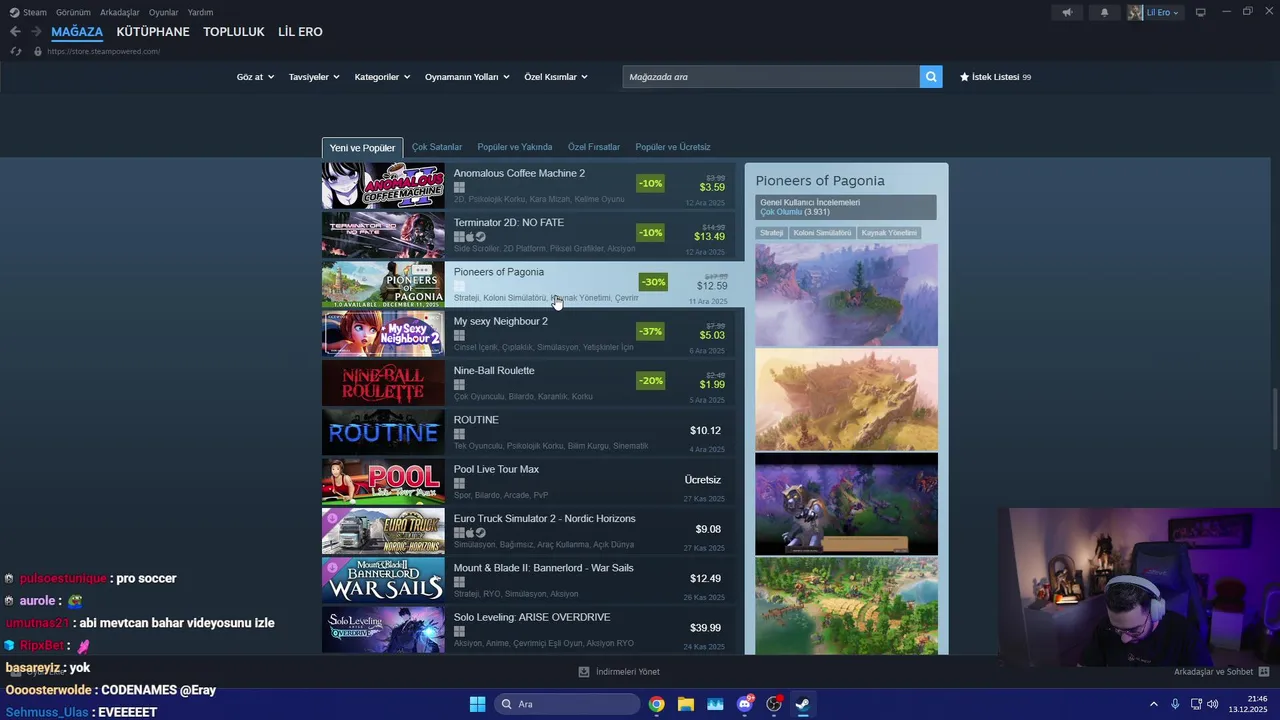Click the Kaynak Yönetimi tag in preview
Viewport: 1280px width, 720px height.
pyautogui.click(x=889, y=233)
